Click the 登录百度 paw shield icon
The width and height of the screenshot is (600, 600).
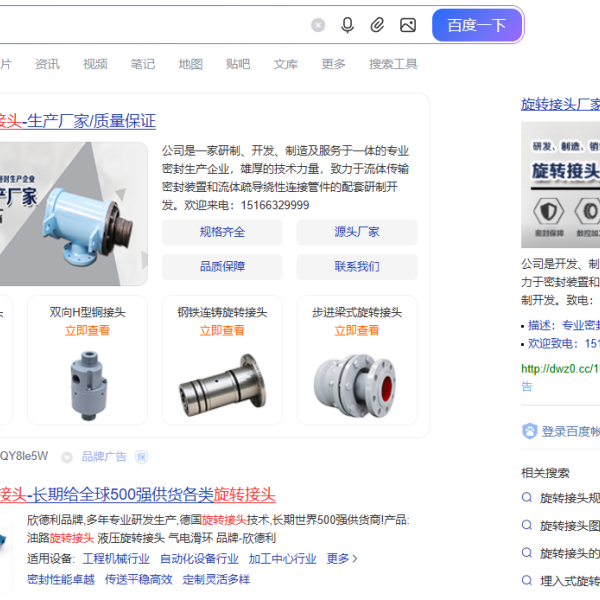530,431
